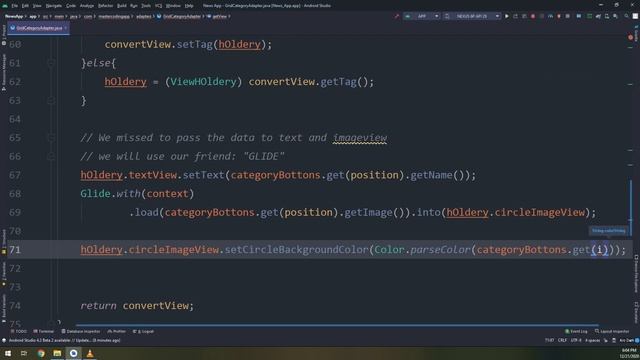Open the APP run configuration dropdown

click(x=421, y=16)
